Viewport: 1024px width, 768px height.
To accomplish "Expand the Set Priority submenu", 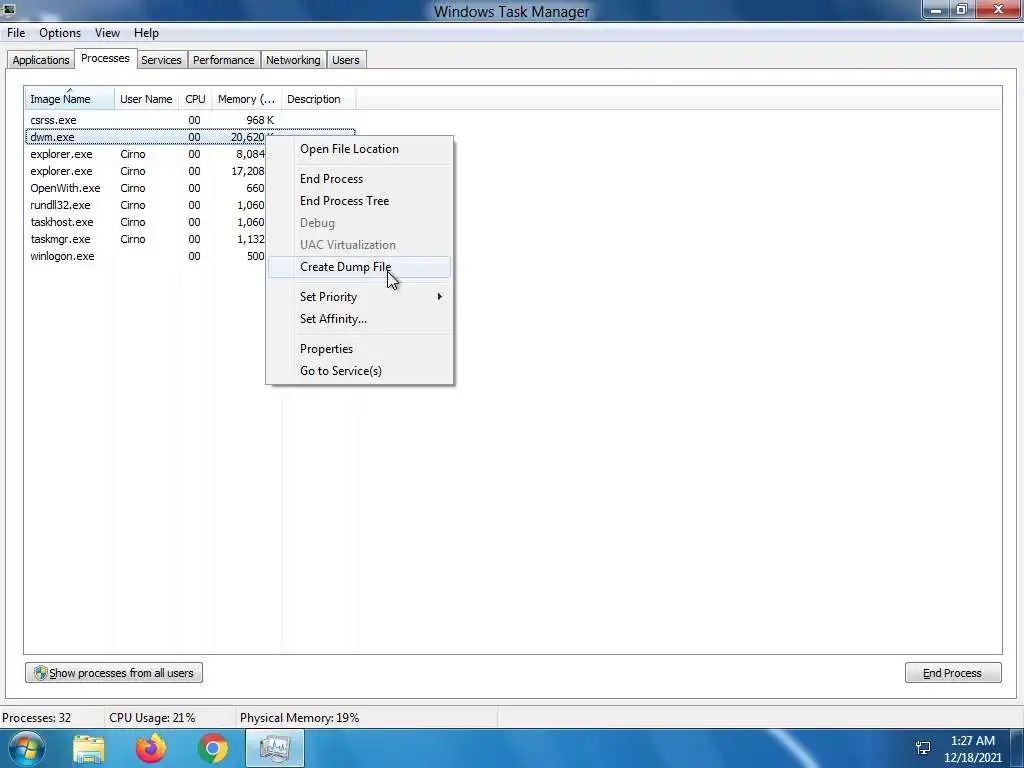I will (x=359, y=297).
